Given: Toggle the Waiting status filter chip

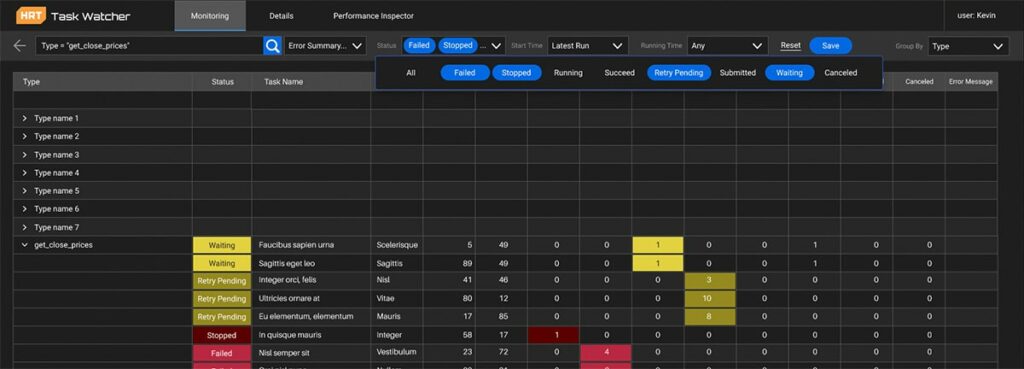Looking at the screenshot, I should [x=790, y=72].
